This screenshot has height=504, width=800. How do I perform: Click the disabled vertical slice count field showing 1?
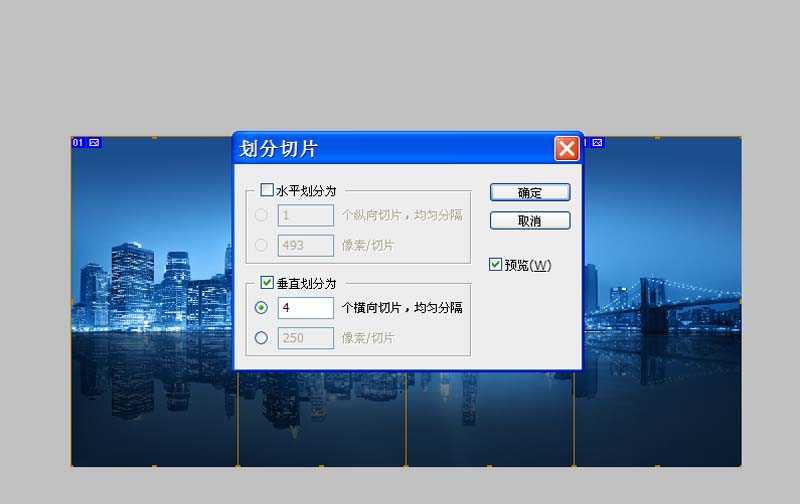(306, 215)
